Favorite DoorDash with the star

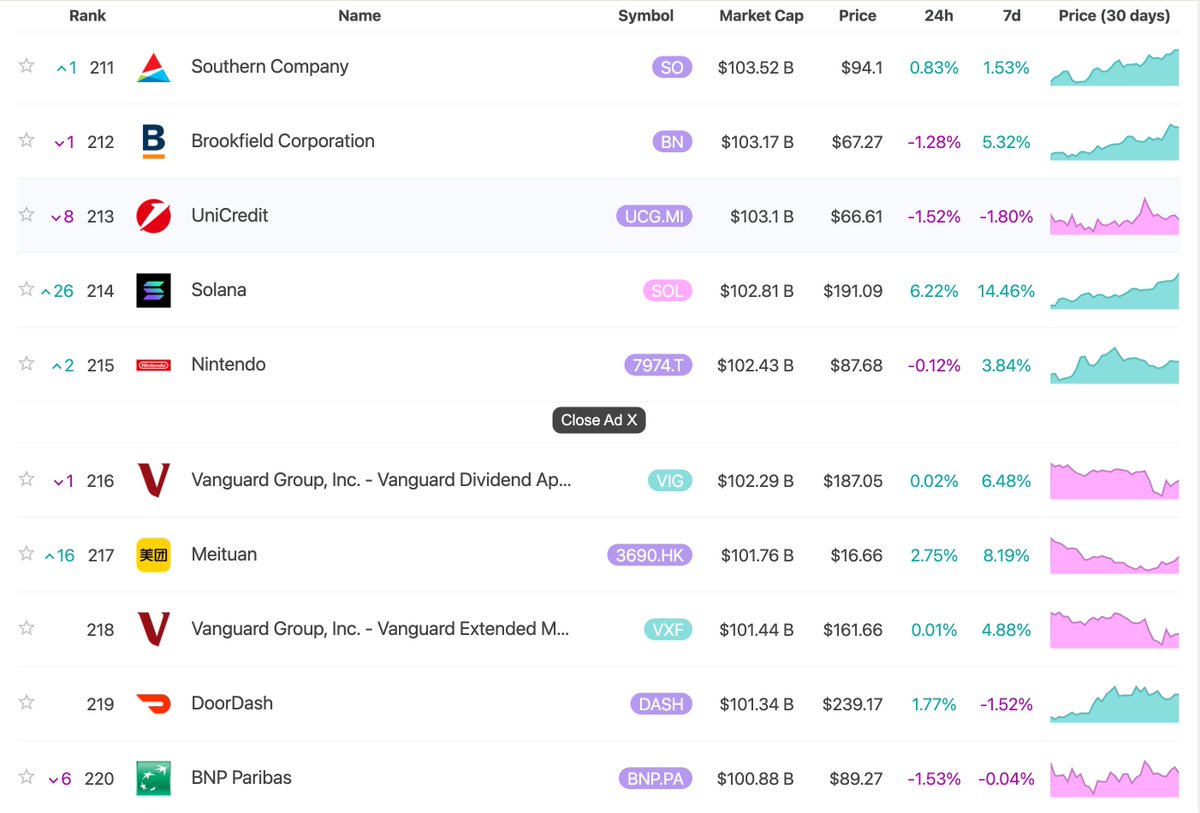tap(27, 702)
